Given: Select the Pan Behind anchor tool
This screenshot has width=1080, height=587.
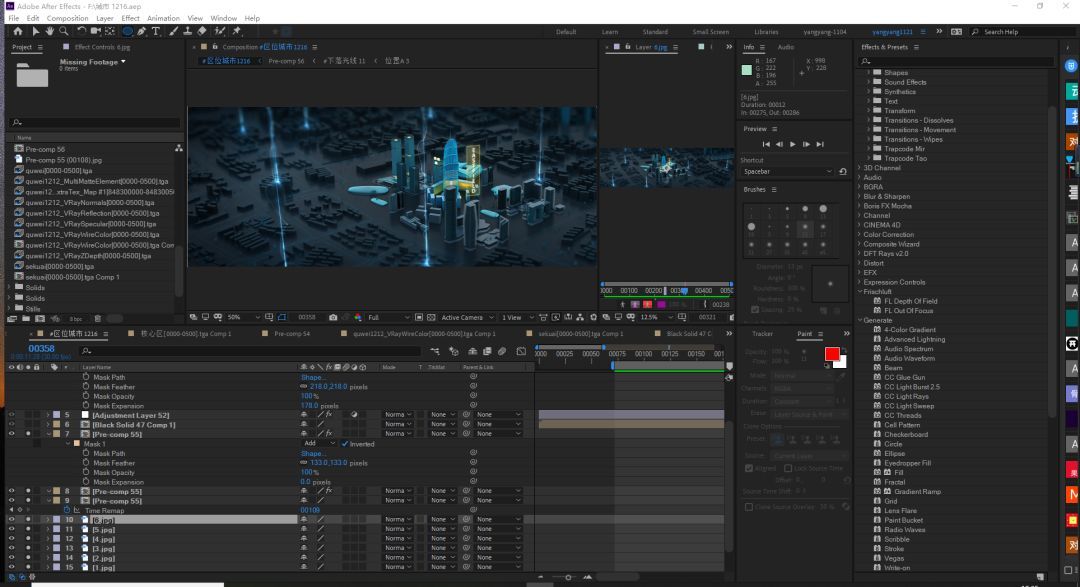Looking at the screenshot, I should point(110,32).
